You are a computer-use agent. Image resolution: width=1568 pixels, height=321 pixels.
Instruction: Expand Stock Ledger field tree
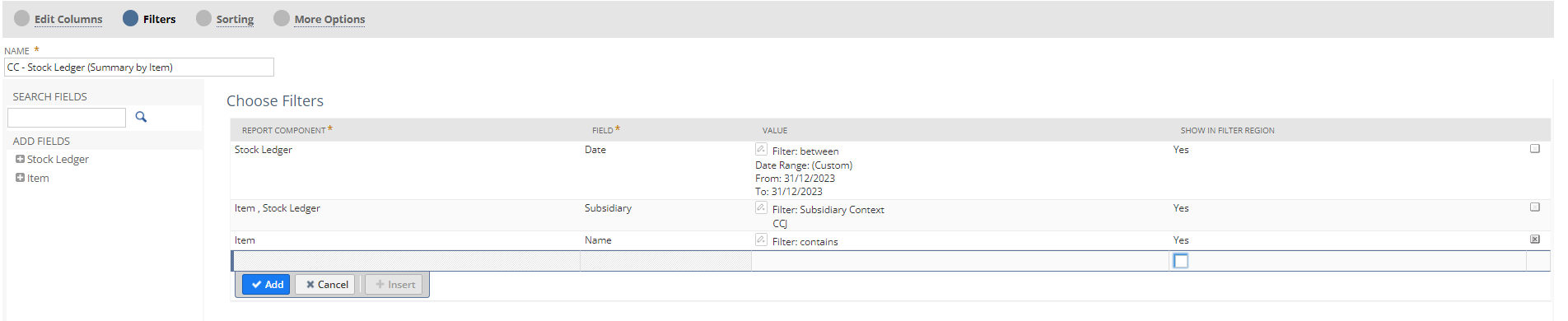[x=20, y=159]
